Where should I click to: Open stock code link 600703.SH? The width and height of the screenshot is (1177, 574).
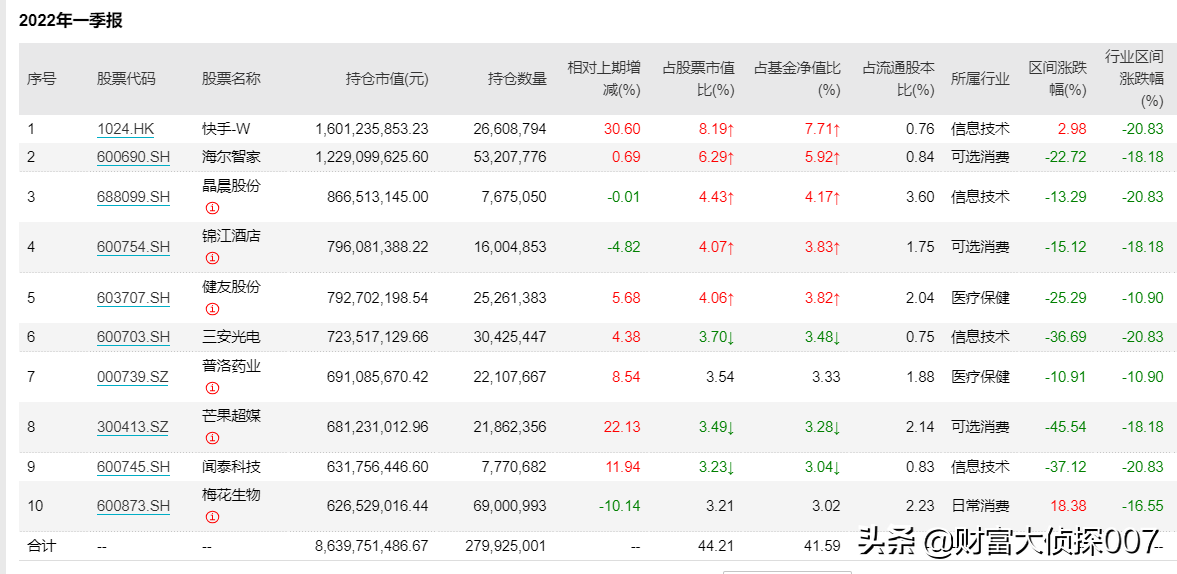134,337
